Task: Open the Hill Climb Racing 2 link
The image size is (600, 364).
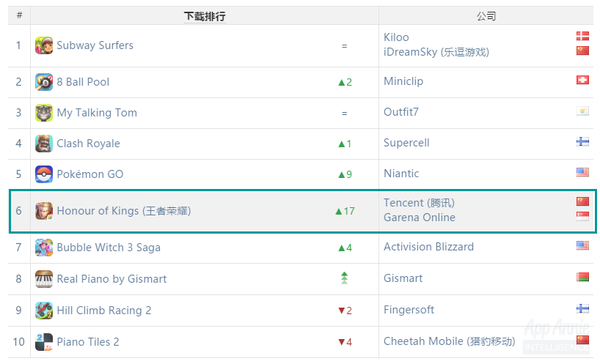Action: click(x=104, y=310)
